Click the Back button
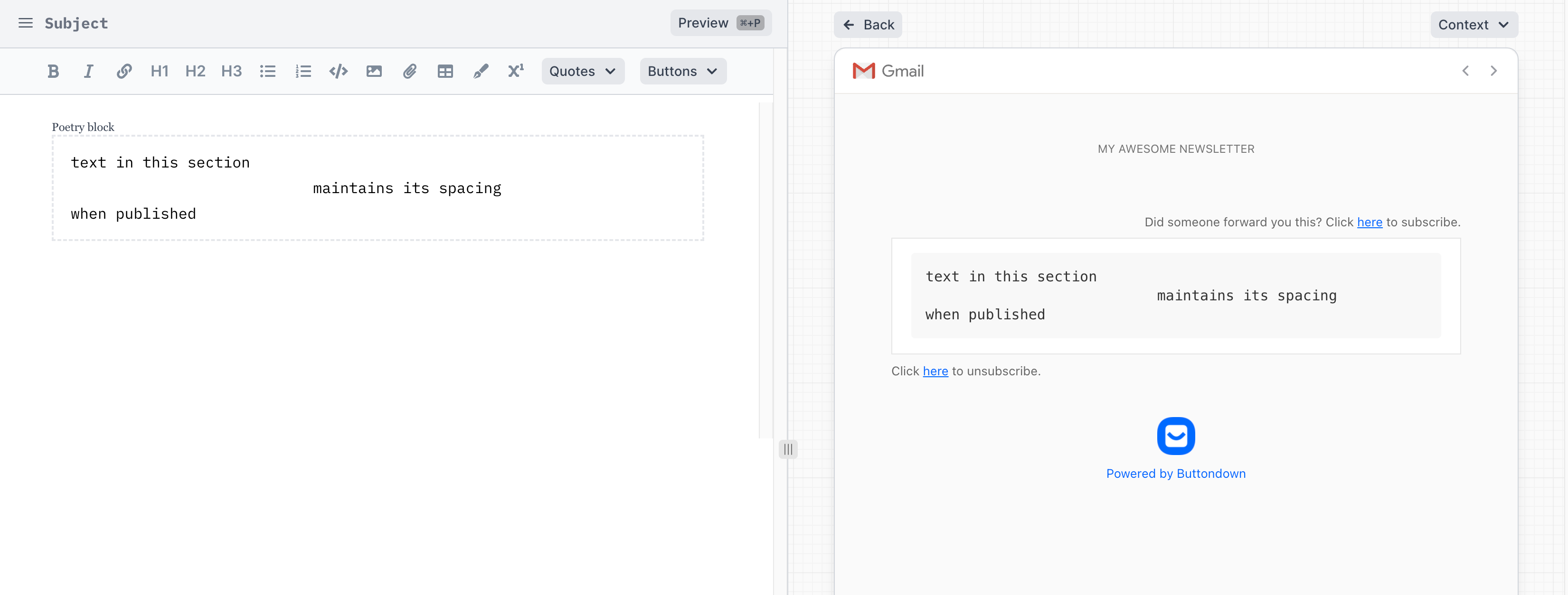Image resolution: width=1568 pixels, height=595 pixels. click(x=868, y=25)
